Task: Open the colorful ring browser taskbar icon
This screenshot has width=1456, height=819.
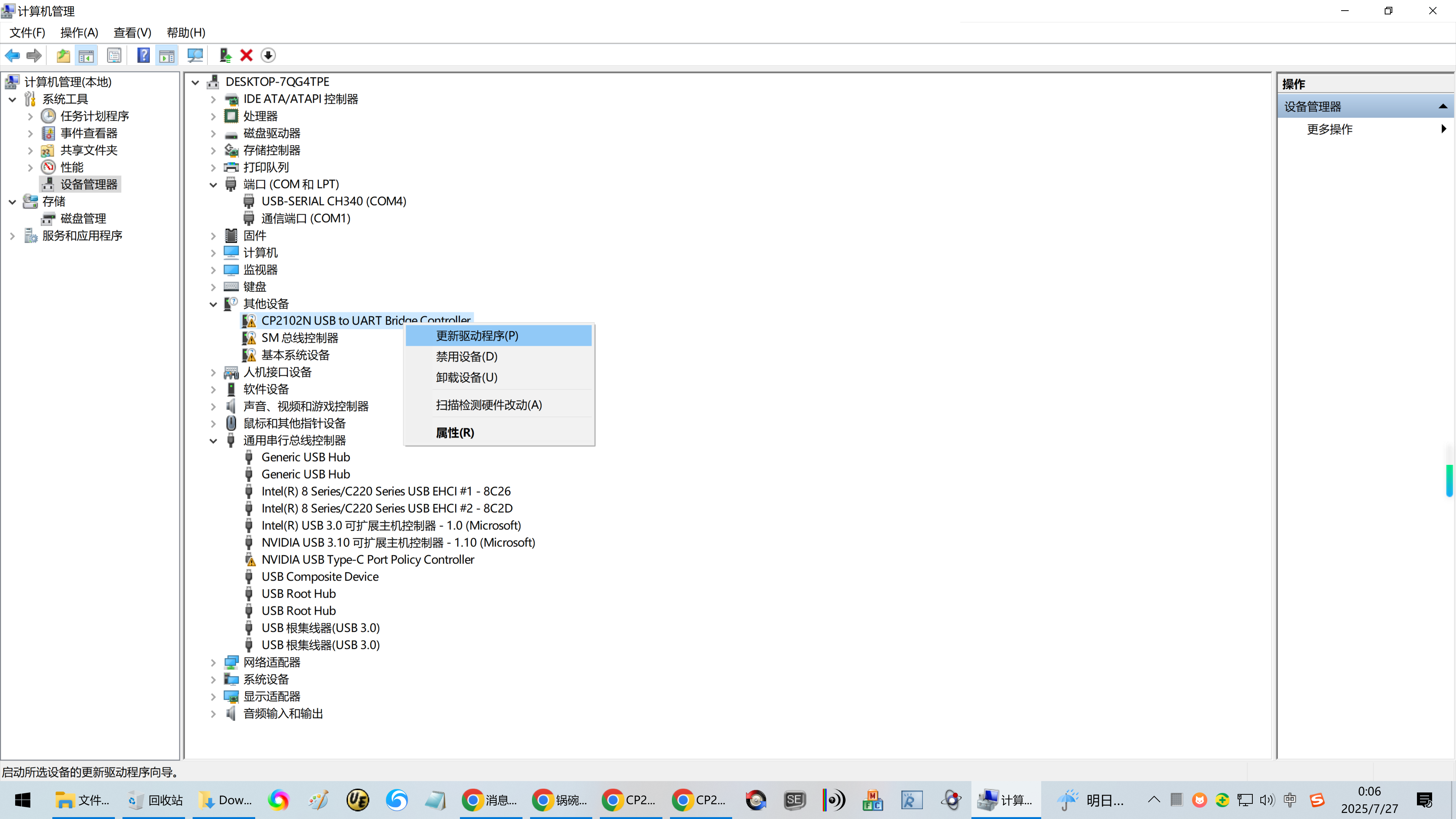Action: (279, 800)
